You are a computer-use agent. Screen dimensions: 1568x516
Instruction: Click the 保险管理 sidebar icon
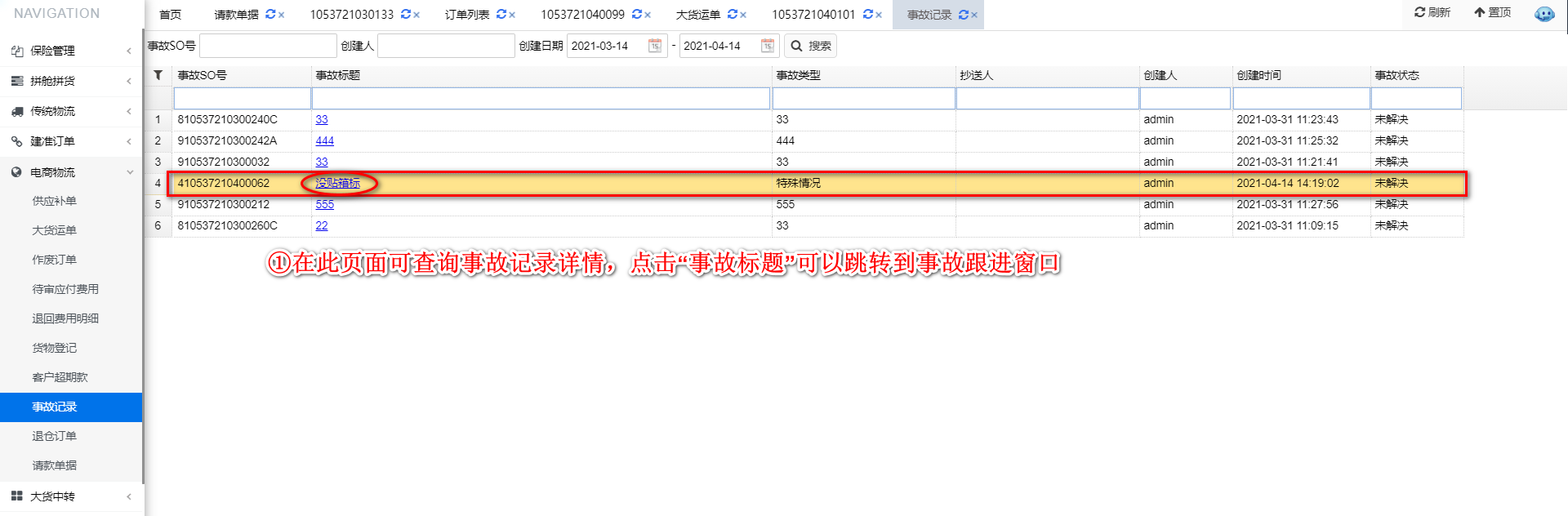tap(16, 51)
